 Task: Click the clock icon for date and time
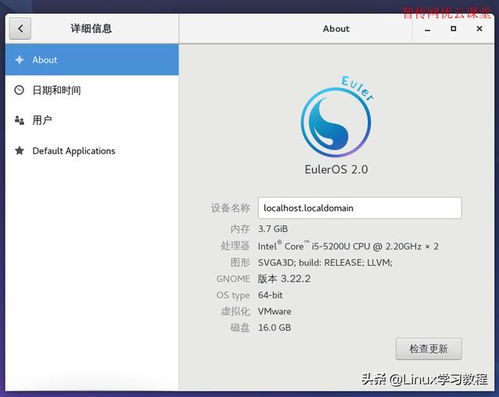[x=19, y=90]
